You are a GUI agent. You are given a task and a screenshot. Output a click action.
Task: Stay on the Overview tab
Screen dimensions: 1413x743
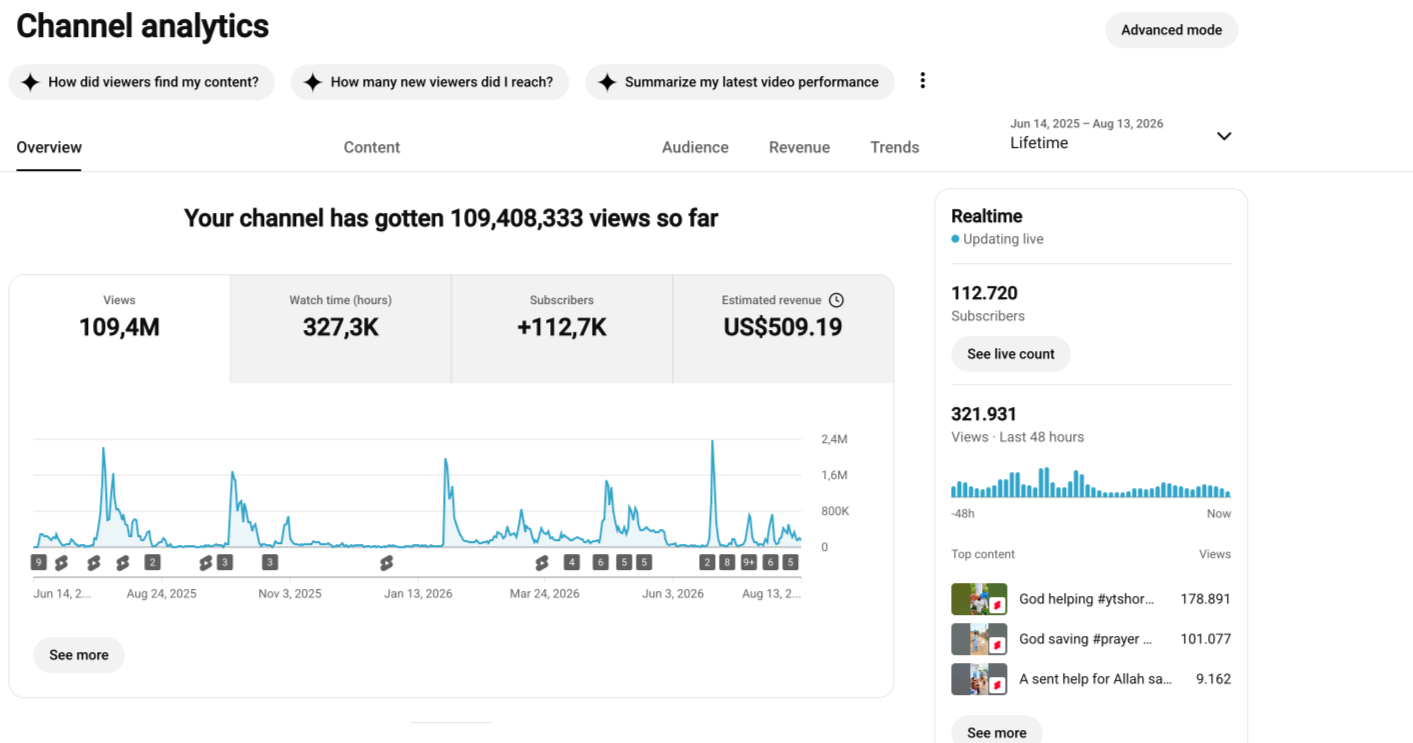pos(49,147)
